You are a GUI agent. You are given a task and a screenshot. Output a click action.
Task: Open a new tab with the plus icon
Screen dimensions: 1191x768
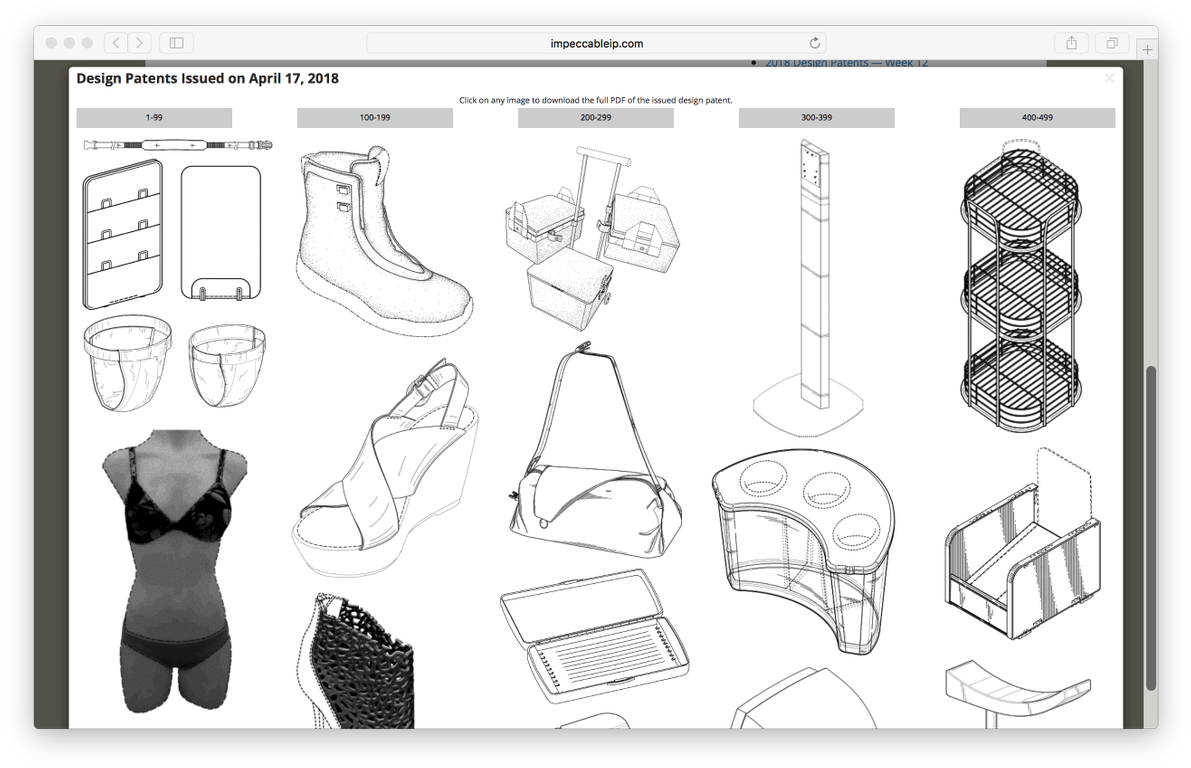(x=1147, y=47)
